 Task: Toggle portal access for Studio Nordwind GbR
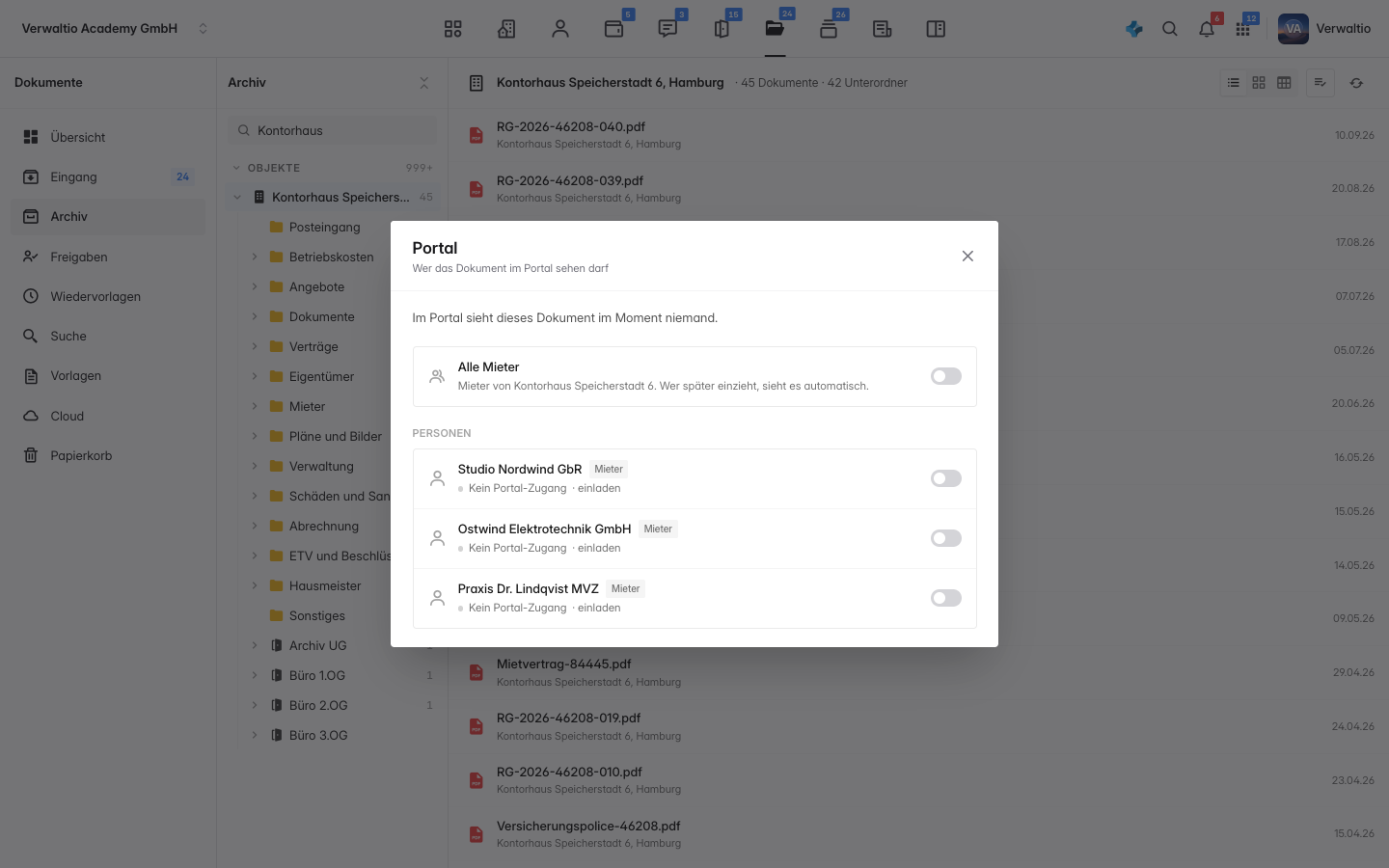(946, 478)
